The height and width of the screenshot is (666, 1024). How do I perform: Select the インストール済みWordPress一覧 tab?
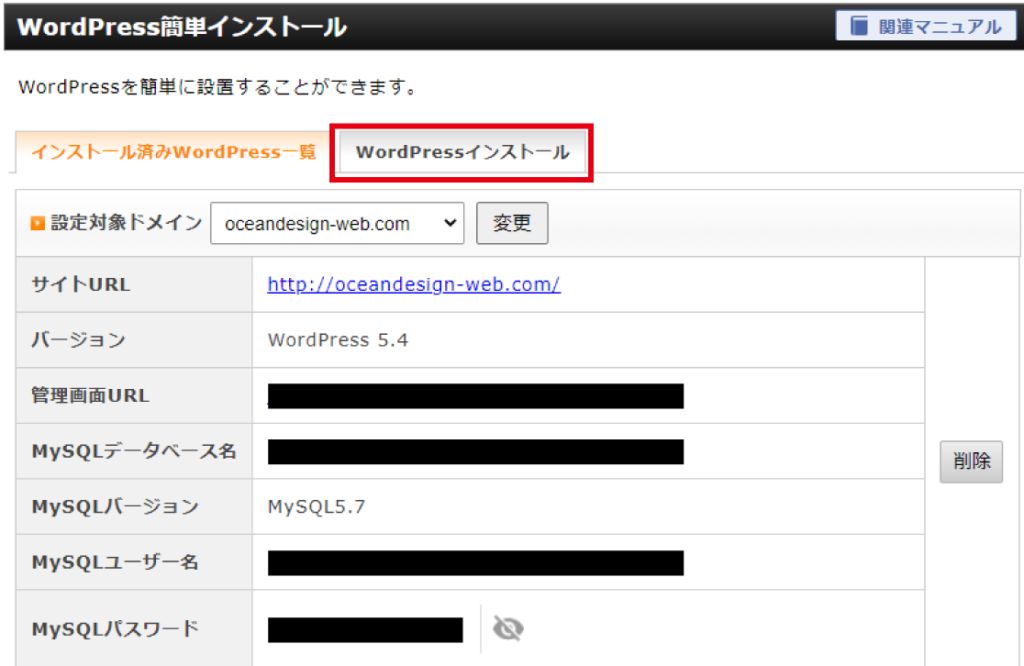click(x=174, y=152)
